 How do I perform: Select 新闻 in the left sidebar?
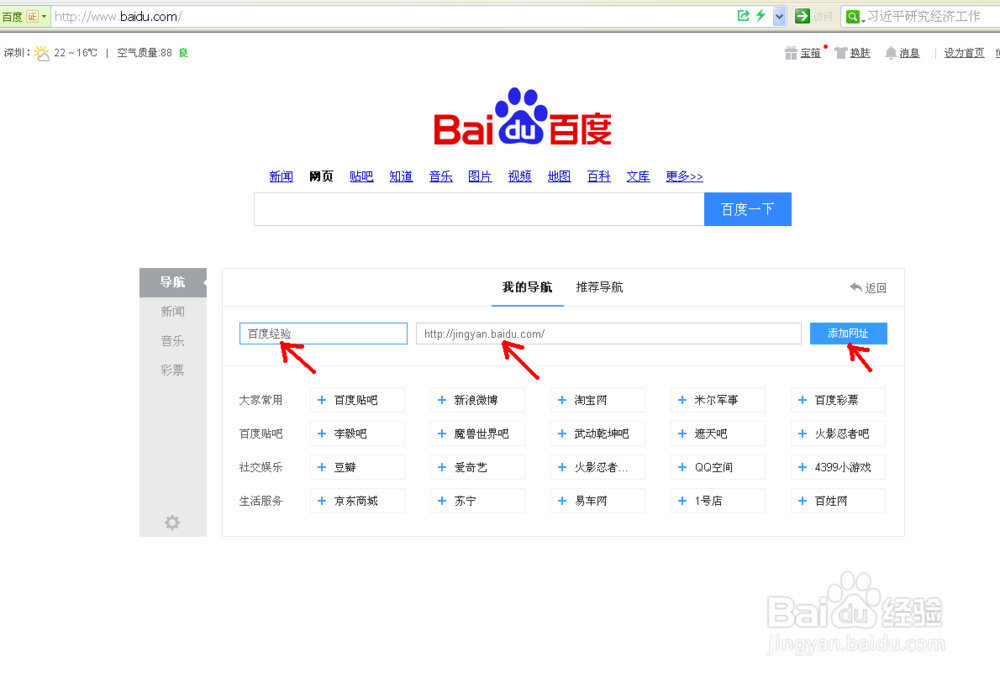[173, 311]
